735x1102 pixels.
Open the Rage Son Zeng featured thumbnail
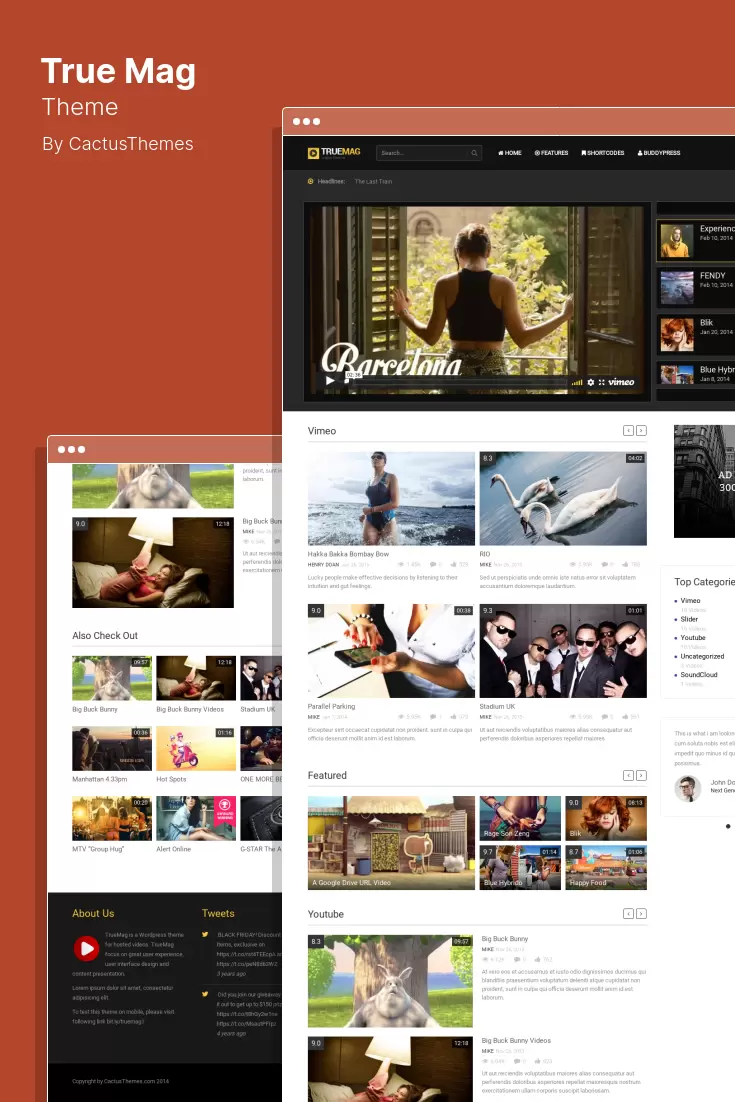coord(520,818)
